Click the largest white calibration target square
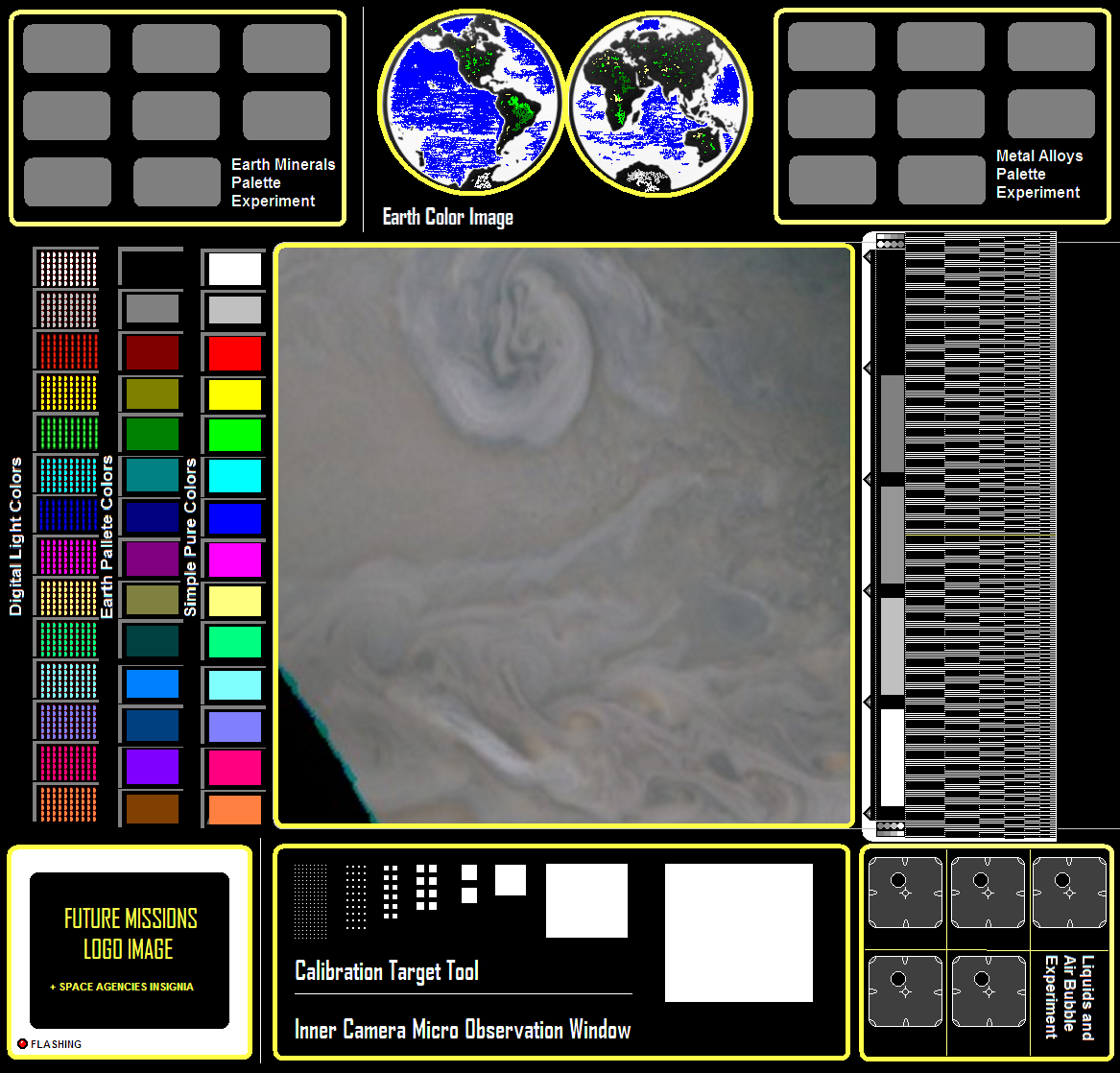Screen dimensions: 1120x1073 [x=738, y=932]
